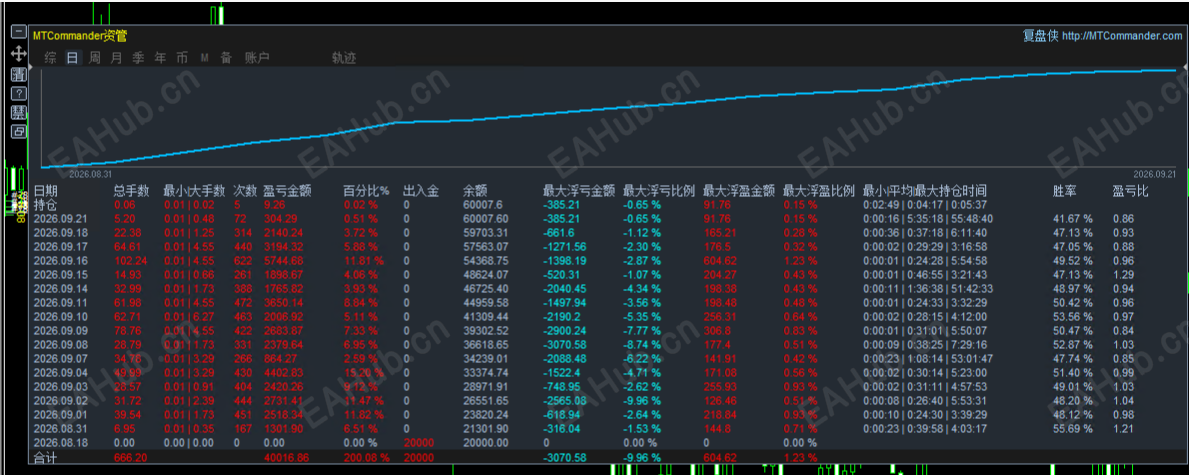Switch to the 周 weekly tab

click(94, 58)
